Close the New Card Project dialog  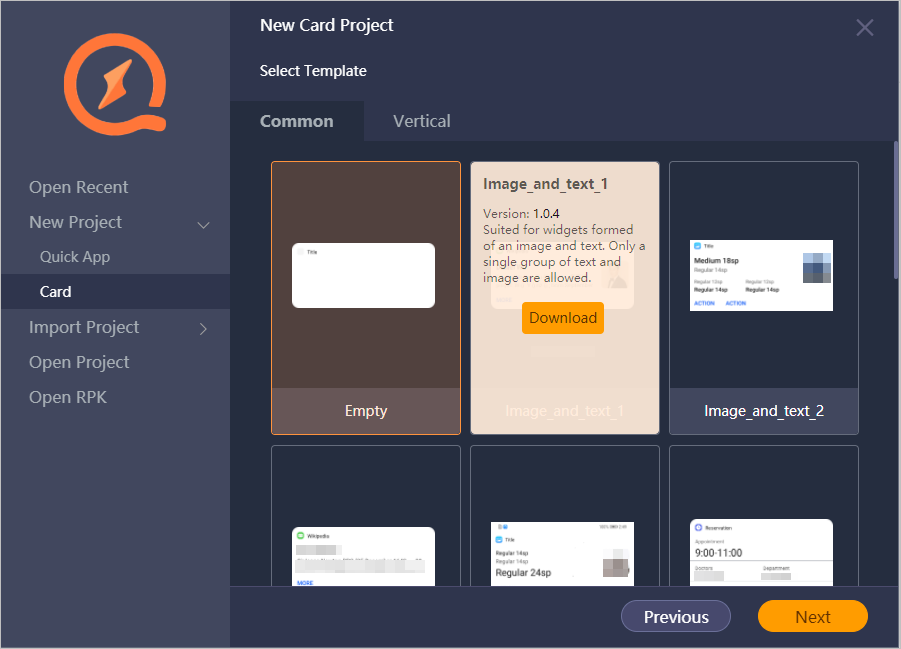[864, 27]
